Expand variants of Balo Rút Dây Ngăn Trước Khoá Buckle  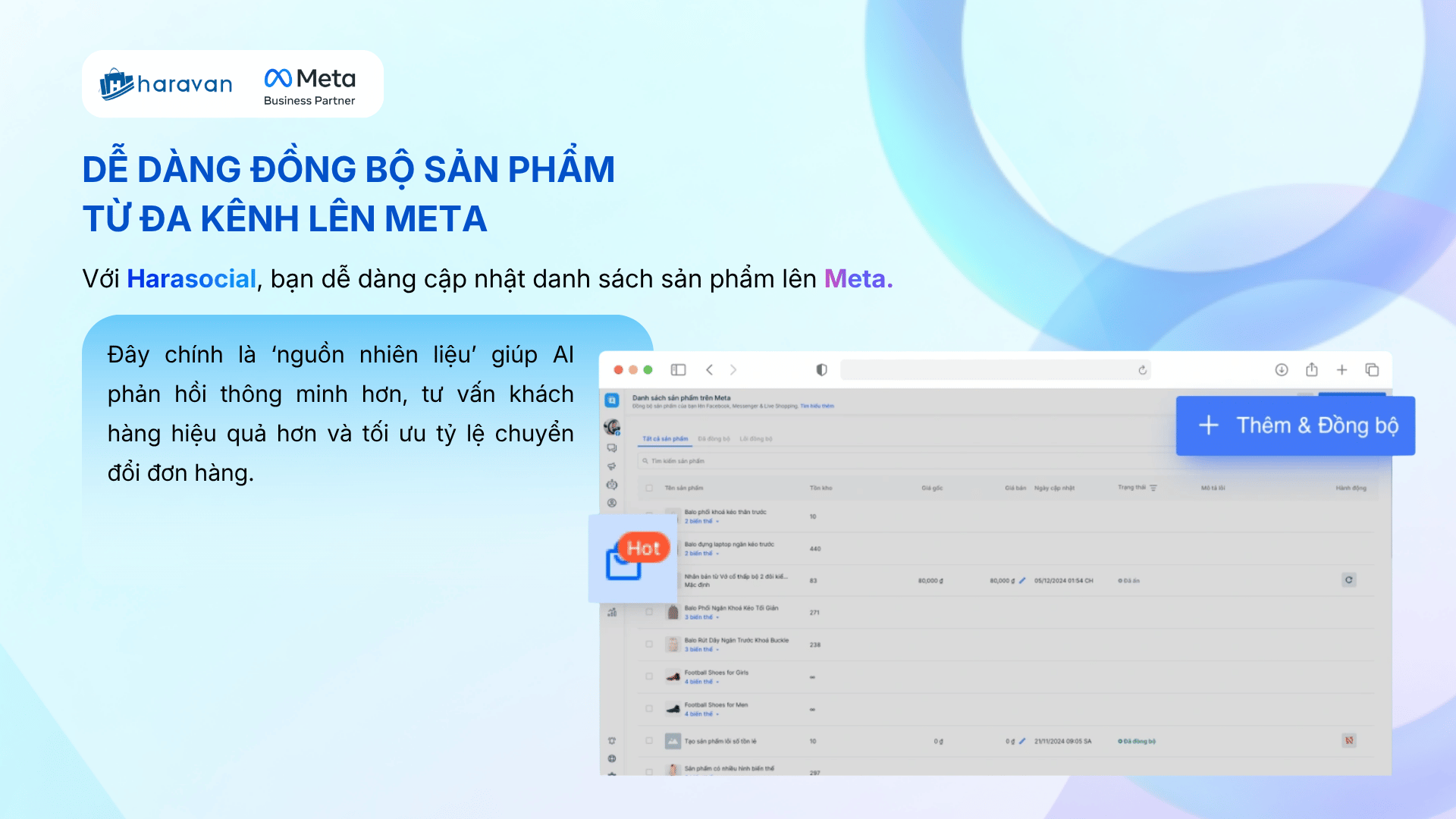coord(701,649)
